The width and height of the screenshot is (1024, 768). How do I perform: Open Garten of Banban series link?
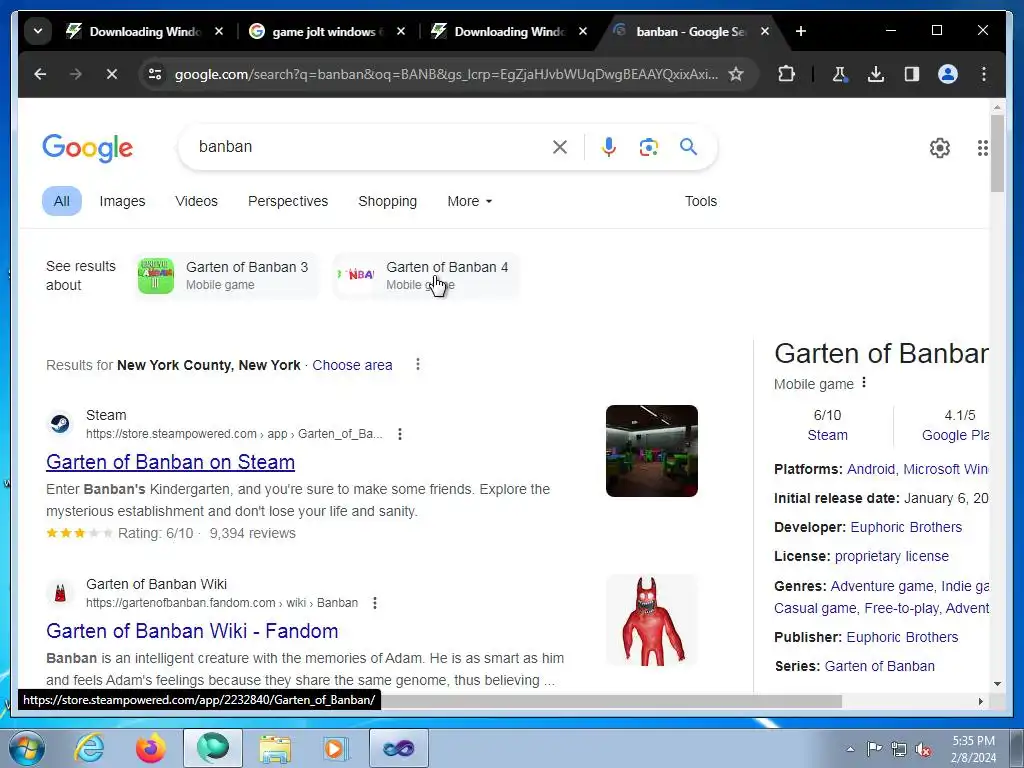pos(879,666)
